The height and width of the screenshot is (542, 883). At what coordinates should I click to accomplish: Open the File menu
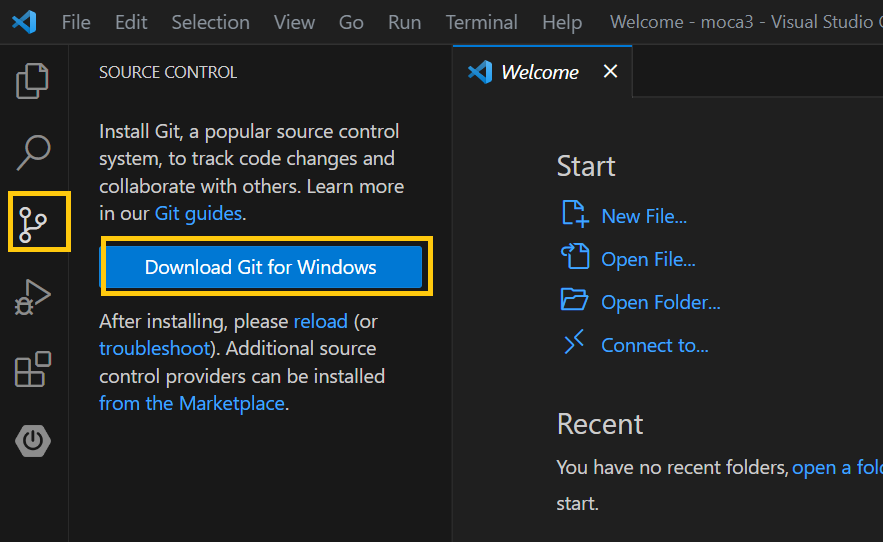coord(76,23)
